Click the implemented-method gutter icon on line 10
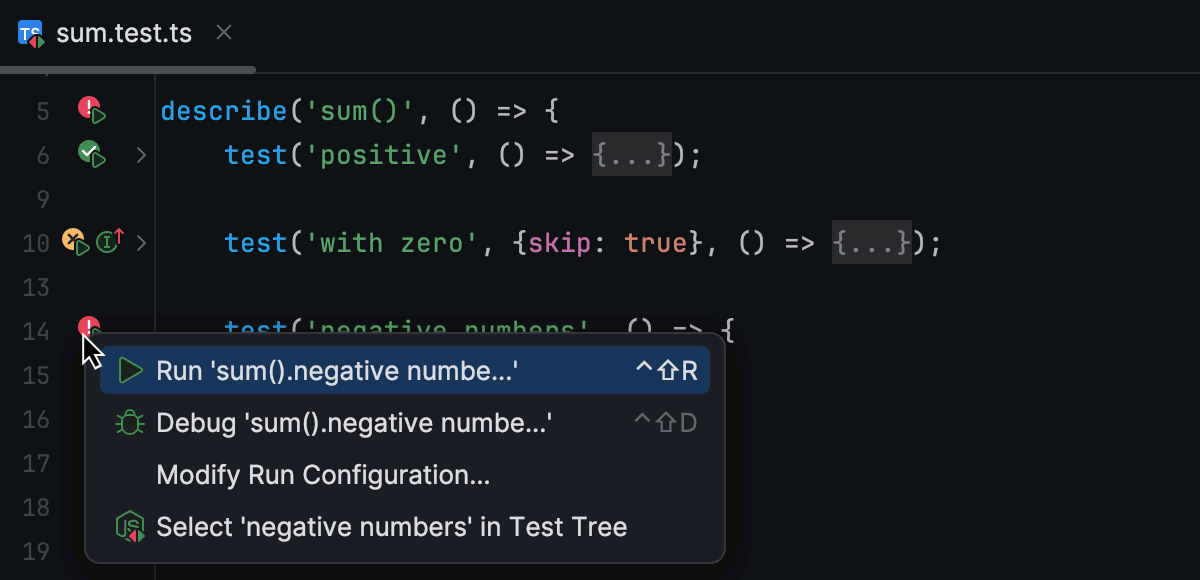 click(110, 241)
